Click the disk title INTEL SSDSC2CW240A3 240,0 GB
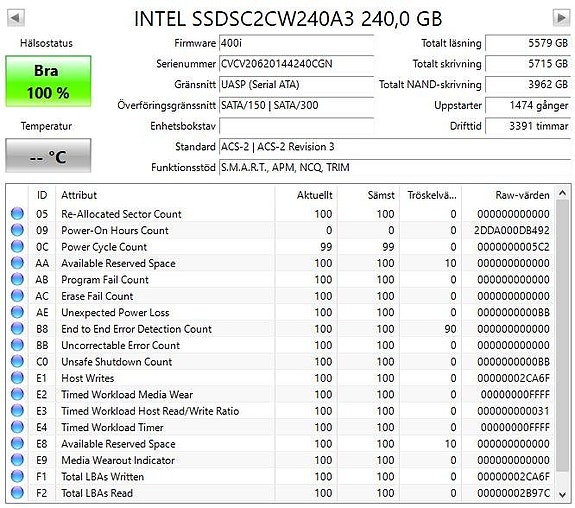Viewport: 575px width, 508px height. coord(288,19)
